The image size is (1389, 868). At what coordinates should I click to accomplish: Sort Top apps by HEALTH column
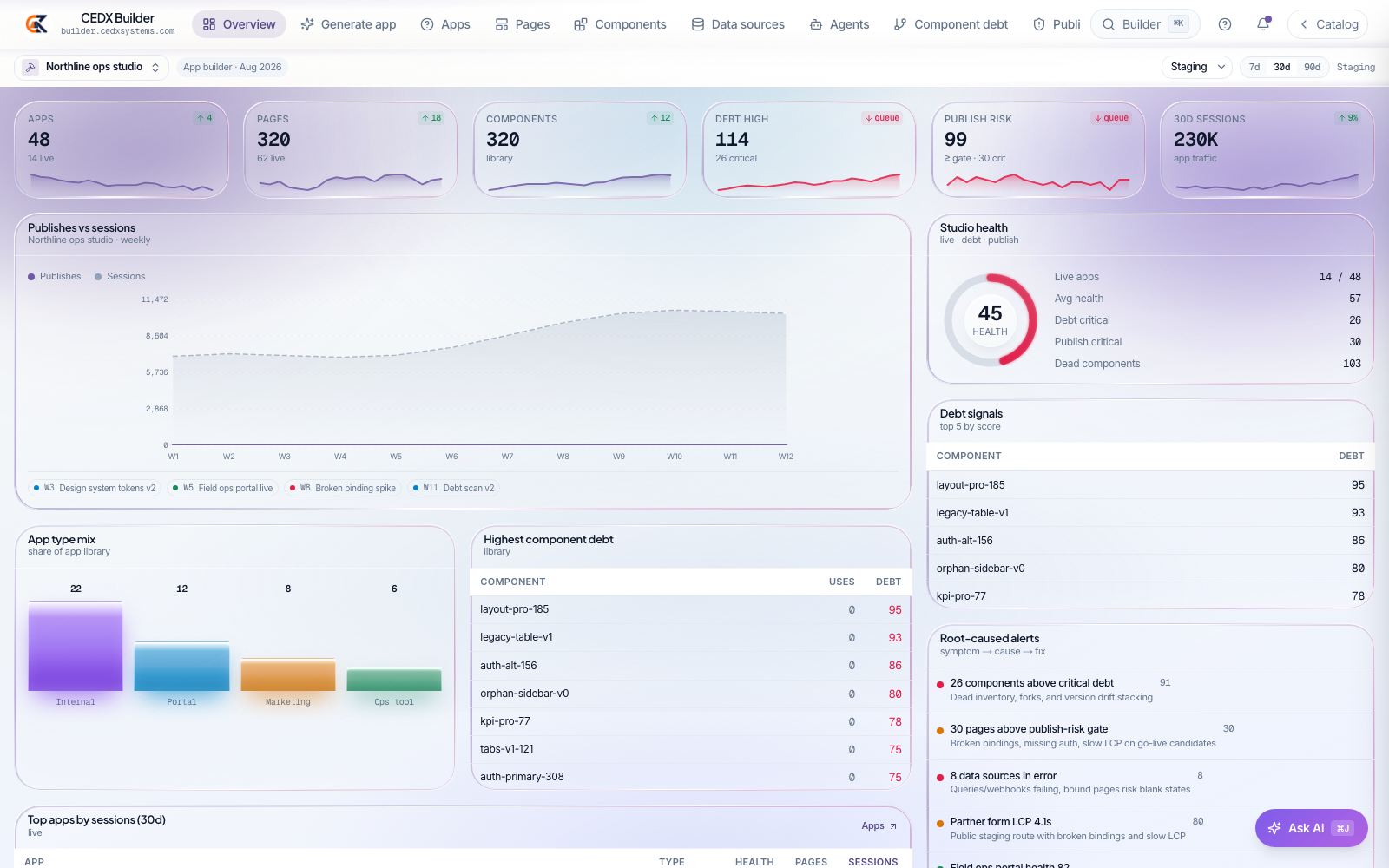[754, 862]
